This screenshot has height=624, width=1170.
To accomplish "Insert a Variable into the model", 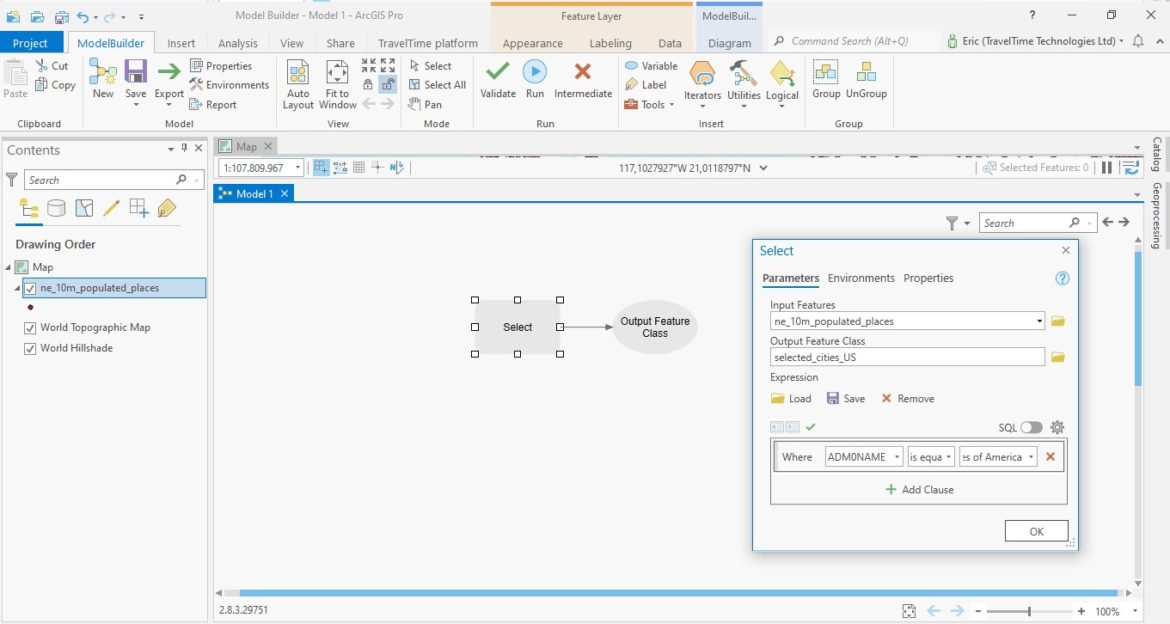I will pyautogui.click(x=651, y=65).
